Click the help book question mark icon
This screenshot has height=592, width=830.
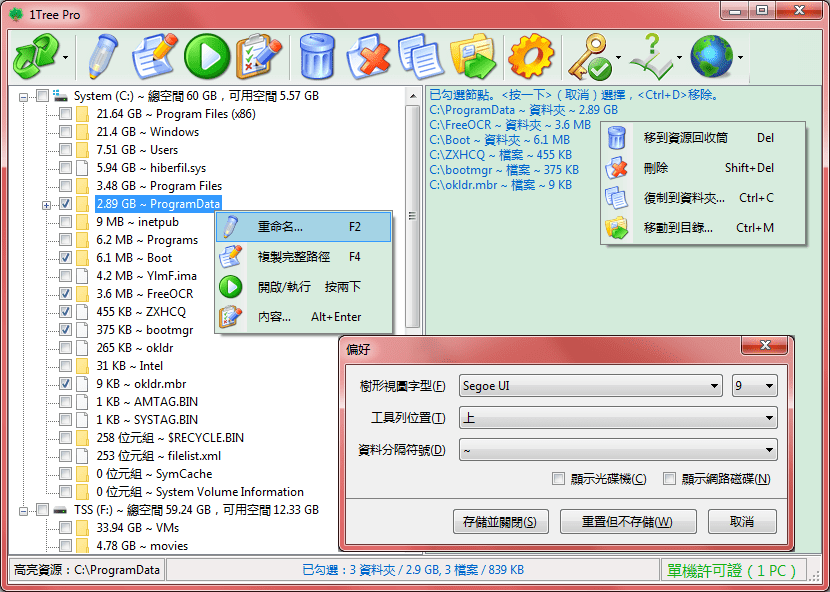(651, 57)
